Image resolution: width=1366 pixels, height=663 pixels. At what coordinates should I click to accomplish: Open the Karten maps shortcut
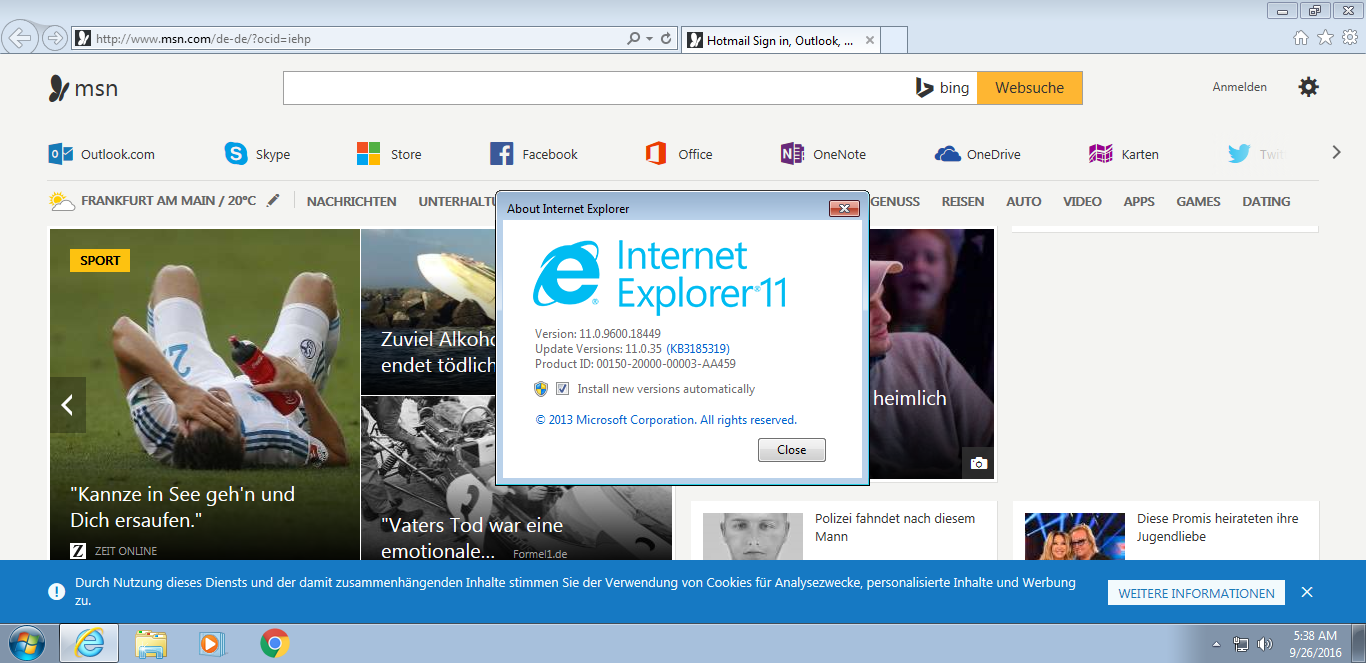click(1124, 154)
